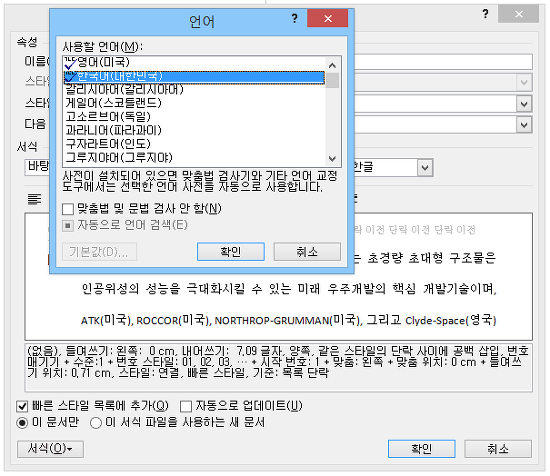The height and width of the screenshot is (476, 550).
Task: Click 확인 in the style dialog
Action: coord(422,449)
